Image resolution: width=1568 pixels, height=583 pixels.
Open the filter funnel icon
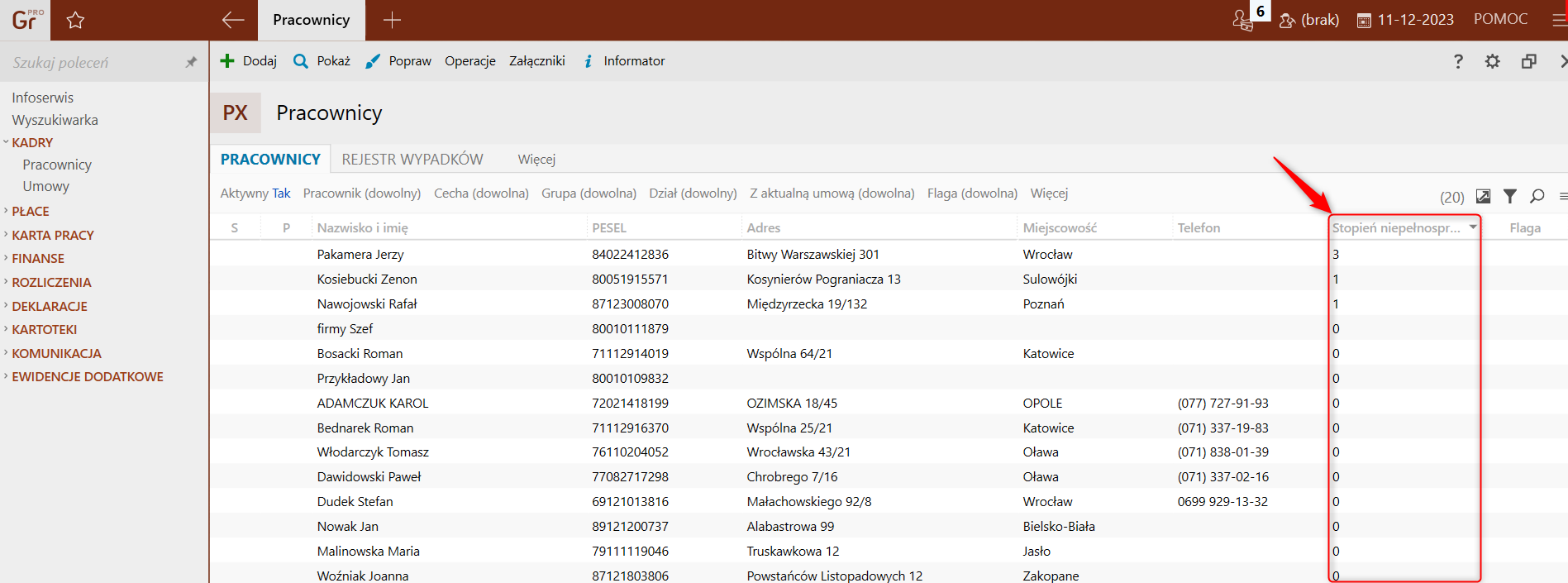click(x=1509, y=196)
